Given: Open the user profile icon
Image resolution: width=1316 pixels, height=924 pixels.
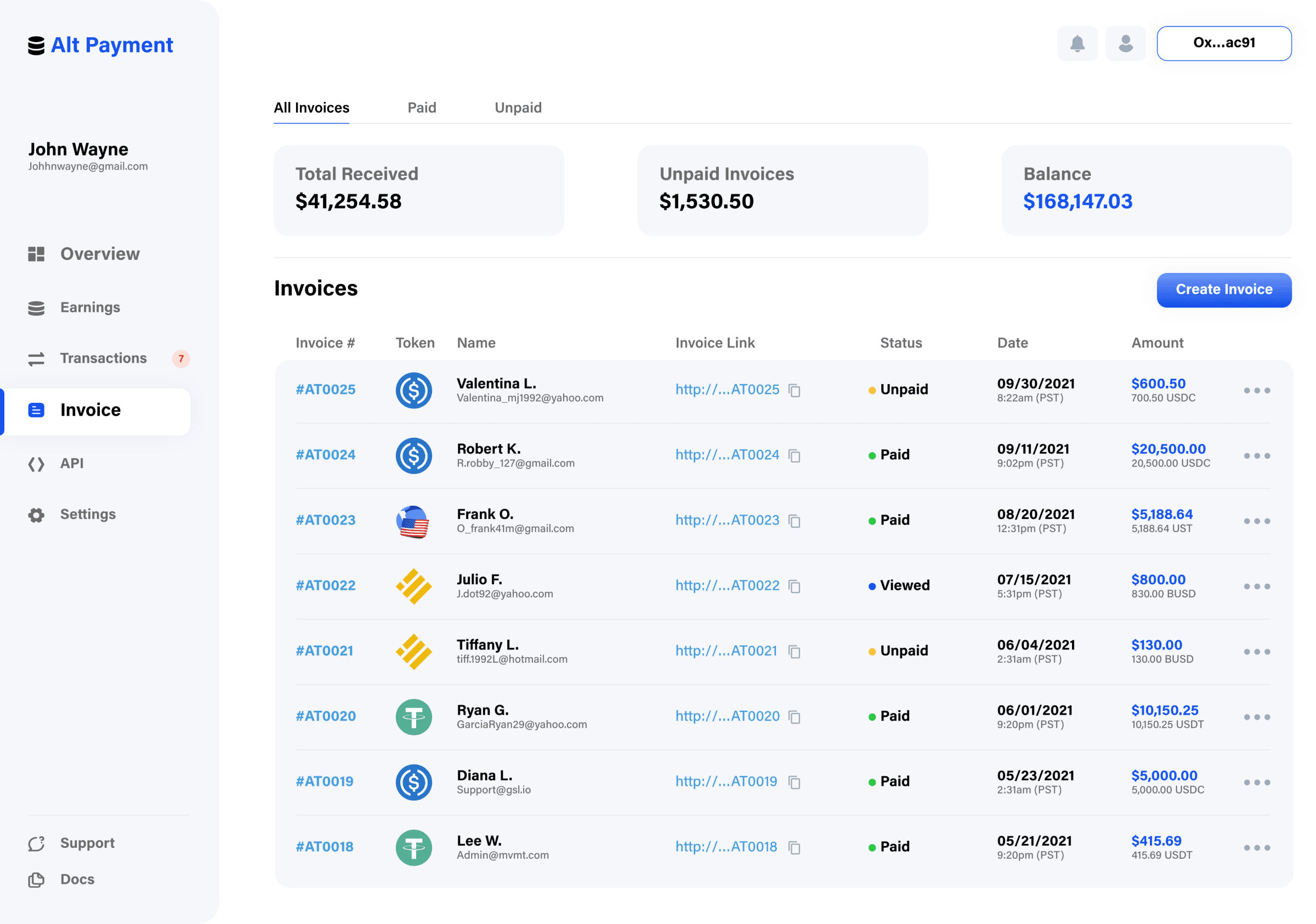Looking at the screenshot, I should (x=1125, y=43).
